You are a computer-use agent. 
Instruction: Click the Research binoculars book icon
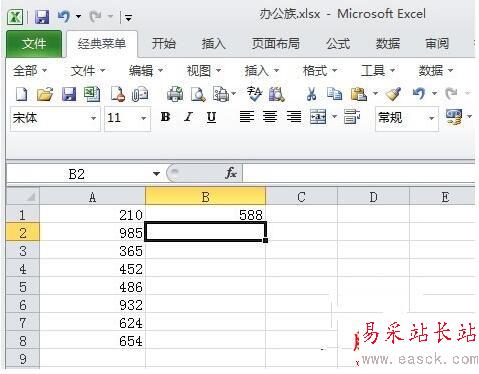pos(277,94)
